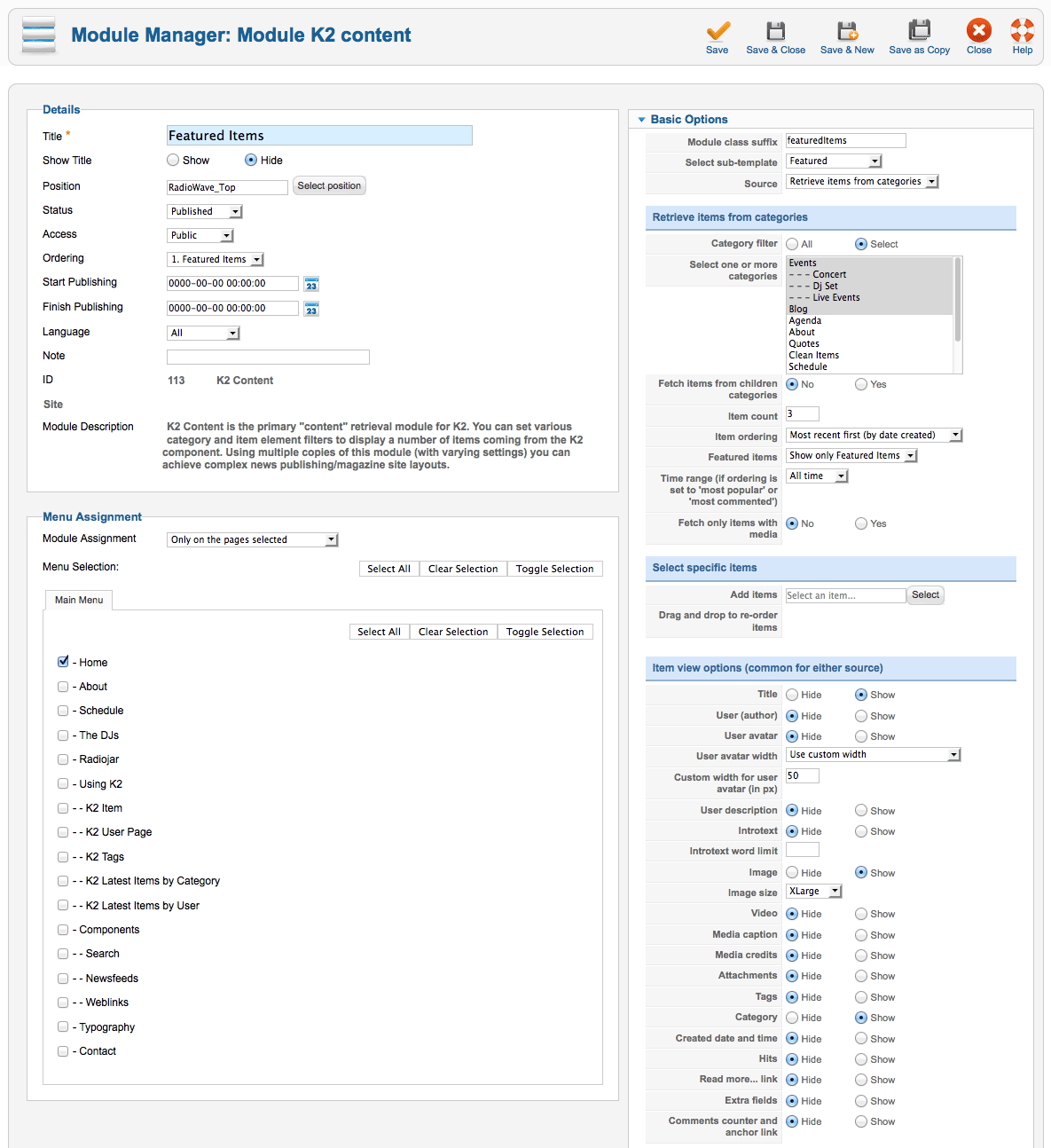The width and height of the screenshot is (1051, 1148).
Task: Open the Module Assignment dropdown
Action: 253,539
